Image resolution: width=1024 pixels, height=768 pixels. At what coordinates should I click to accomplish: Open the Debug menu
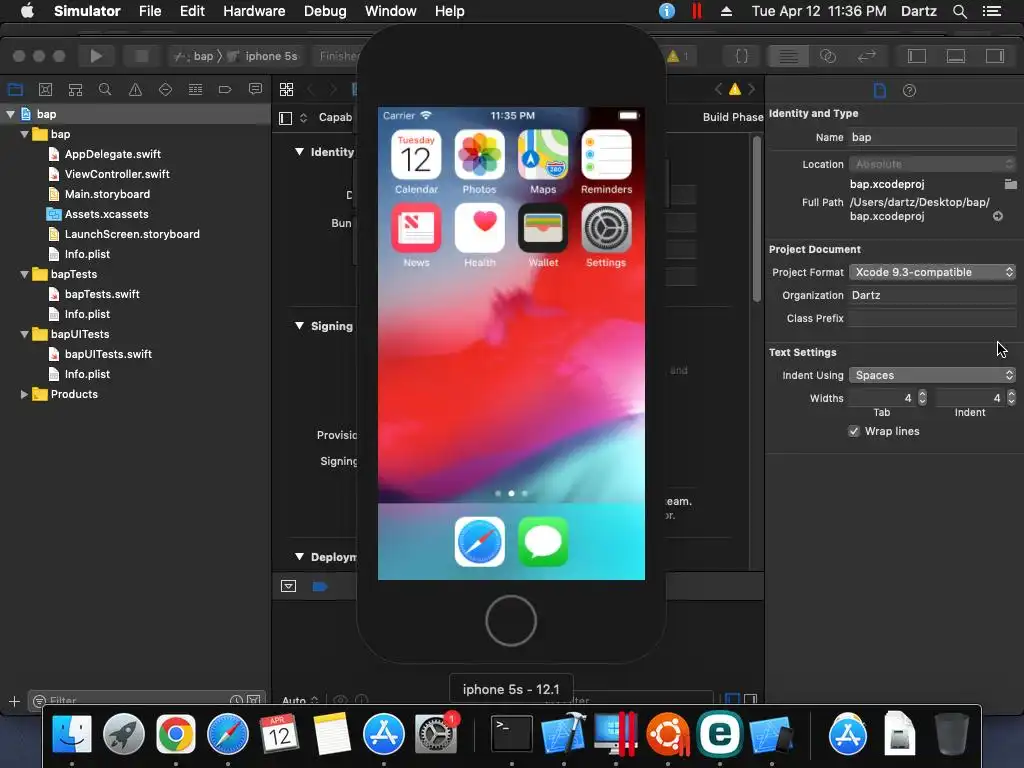coord(325,11)
